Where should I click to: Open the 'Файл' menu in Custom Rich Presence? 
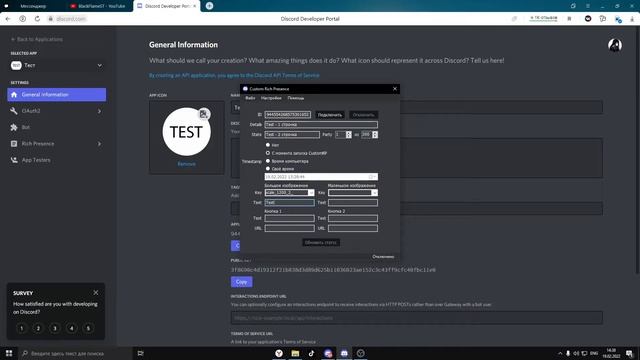(250, 98)
